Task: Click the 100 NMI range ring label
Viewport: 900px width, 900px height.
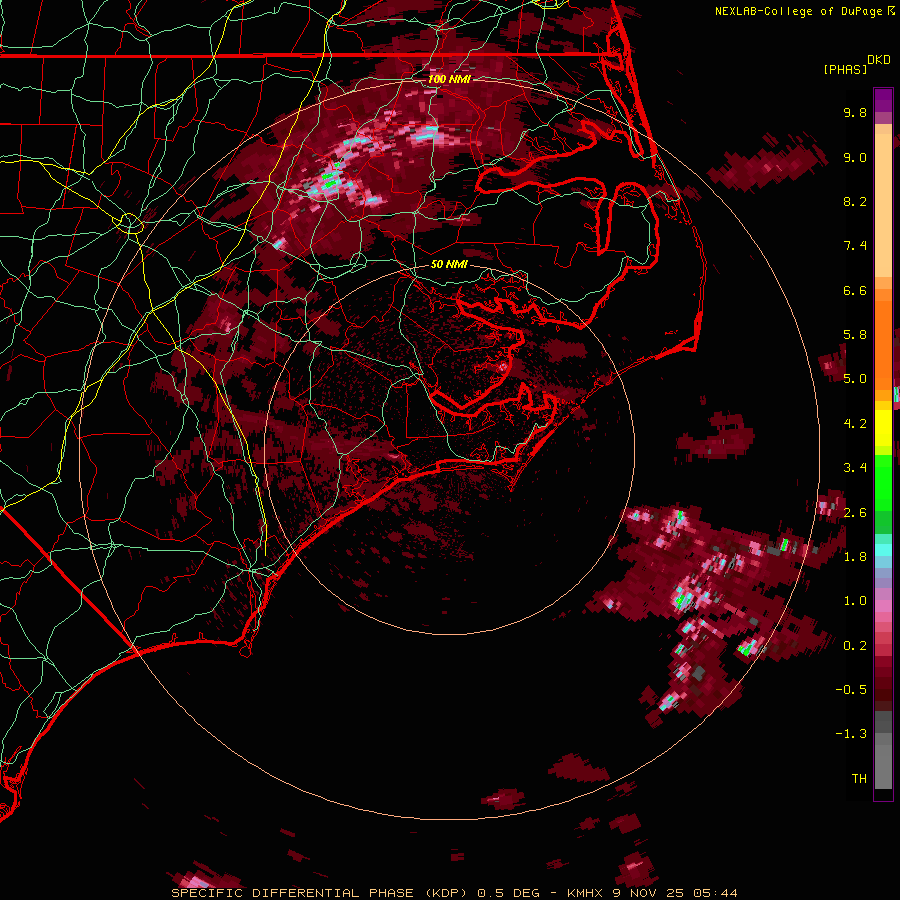Action: tap(449, 79)
